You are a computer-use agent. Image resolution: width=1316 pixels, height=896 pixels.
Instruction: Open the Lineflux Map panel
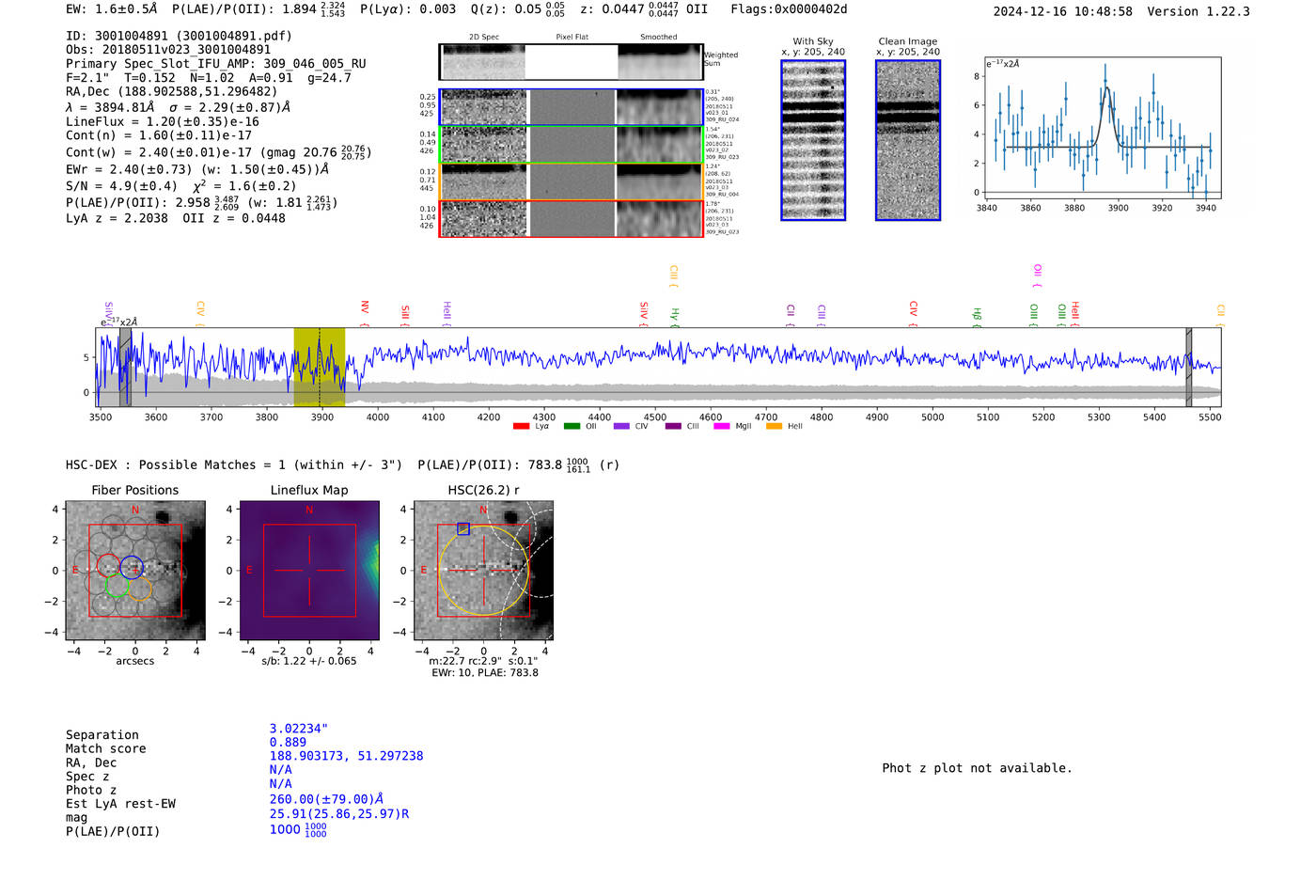309,571
